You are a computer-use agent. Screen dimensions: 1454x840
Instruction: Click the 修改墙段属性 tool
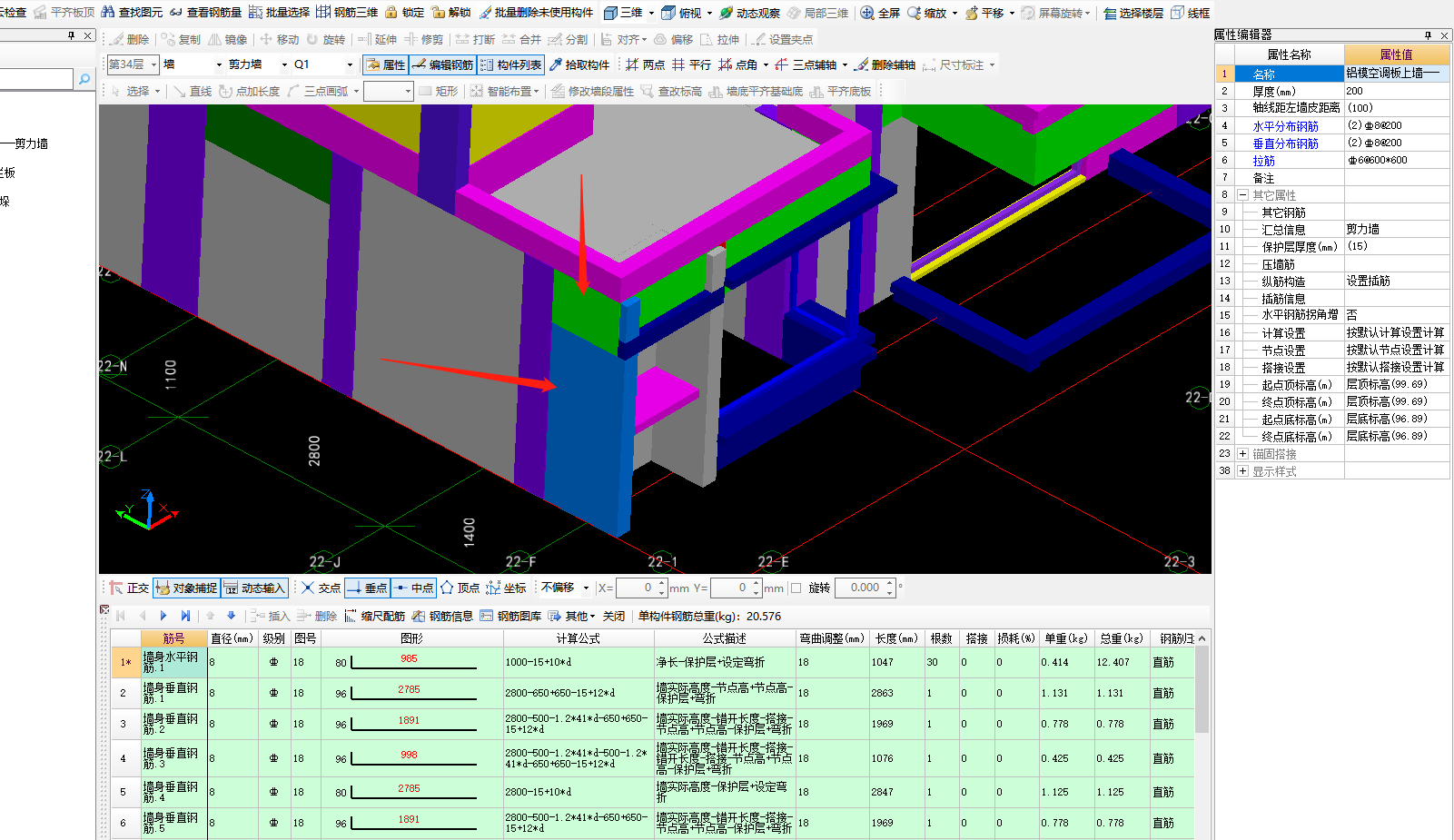click(592, 91)
